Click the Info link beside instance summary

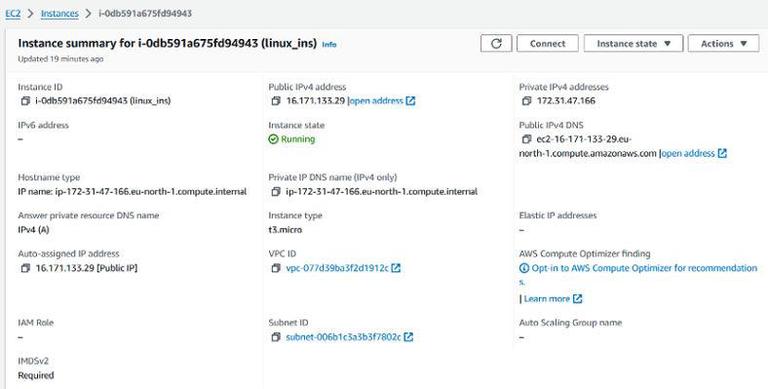click(x=329, y=44)
